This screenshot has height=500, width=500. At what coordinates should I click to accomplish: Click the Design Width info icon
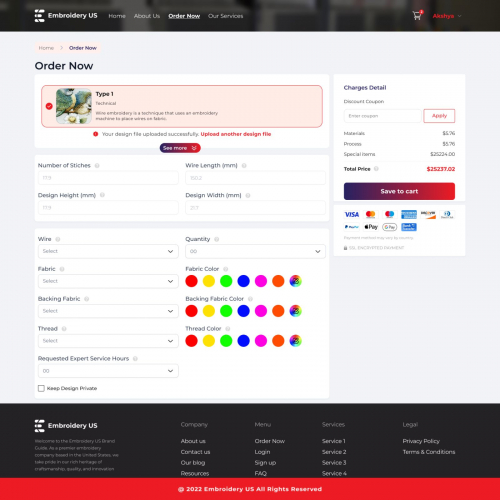coord(248,195)
